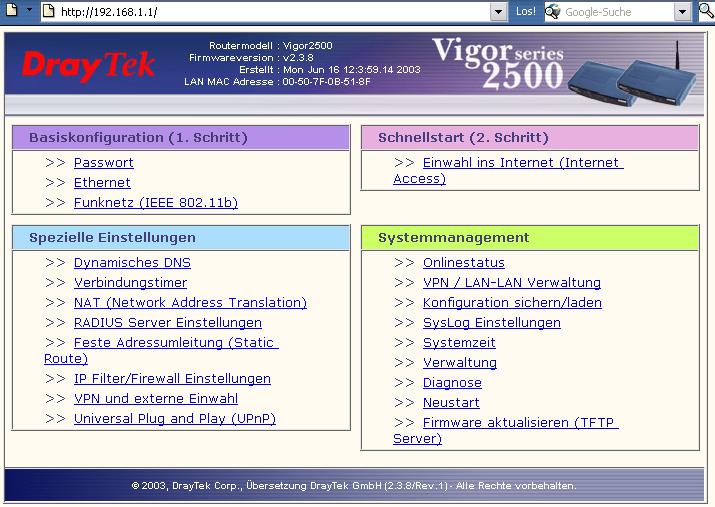Image resolution: width=715 pixels, height=507 pixels.
Task: Click the magnifying glass search icon
Action: [x=706, y=11]
